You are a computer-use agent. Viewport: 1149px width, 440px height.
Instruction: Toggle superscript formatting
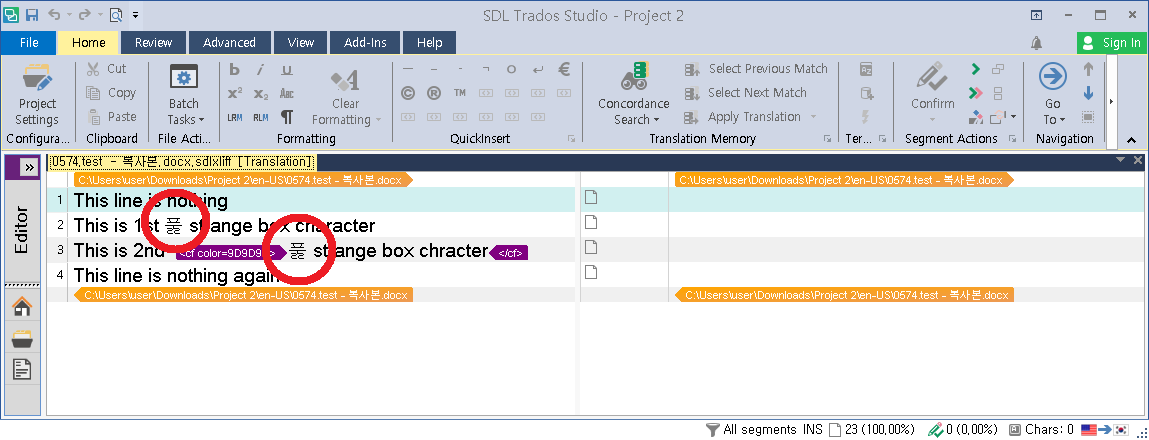coord(234,94)
